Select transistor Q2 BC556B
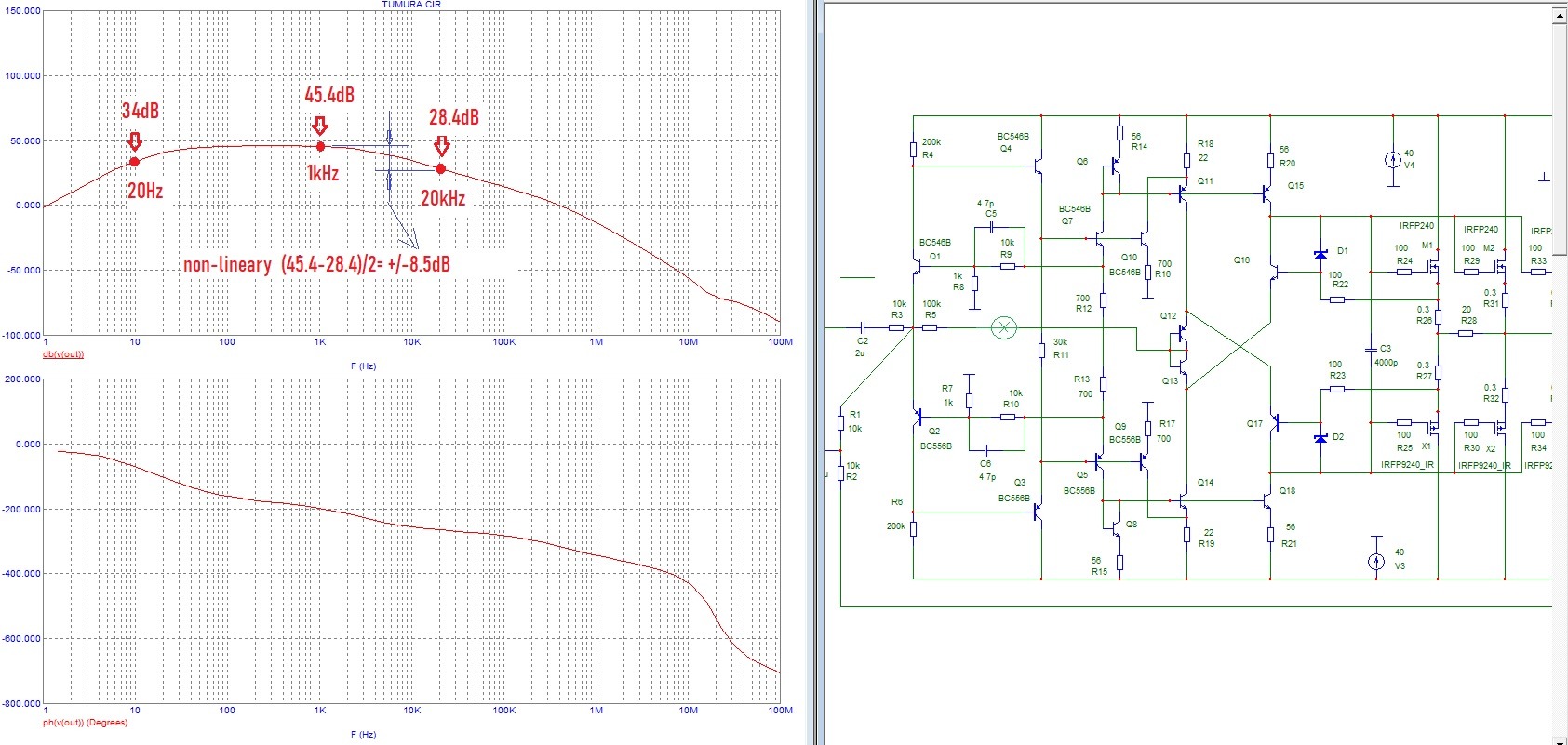 (x=918, y=415)
